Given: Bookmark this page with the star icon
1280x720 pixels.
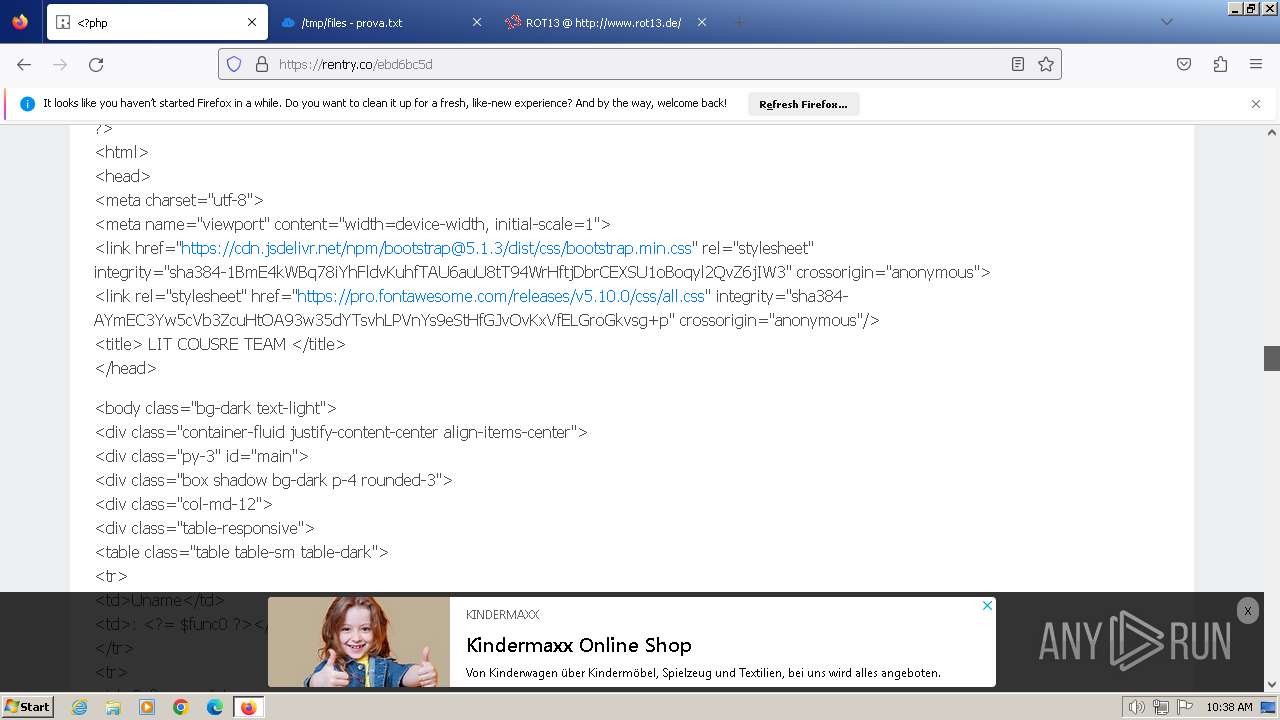Looking at the screenshot, I should click(1046, 64).
